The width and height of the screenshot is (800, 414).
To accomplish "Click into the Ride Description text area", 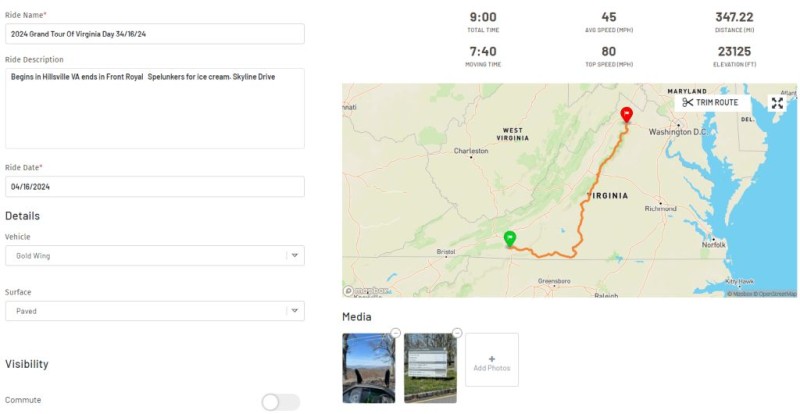I will [154, 108].
